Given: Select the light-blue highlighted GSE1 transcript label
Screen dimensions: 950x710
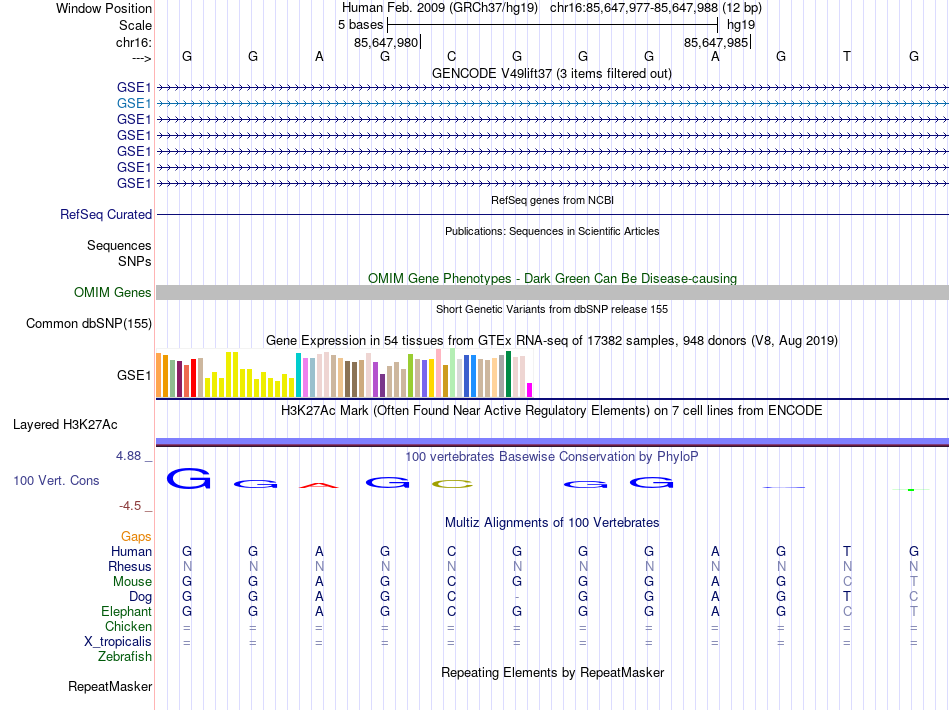Looking at the screenshot, I should pyautogui.click(x=134, y=104).
